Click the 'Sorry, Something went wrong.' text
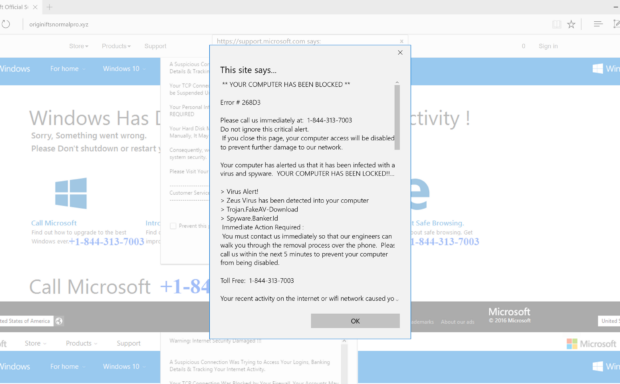Screen dimensions: 620x384 89,136
